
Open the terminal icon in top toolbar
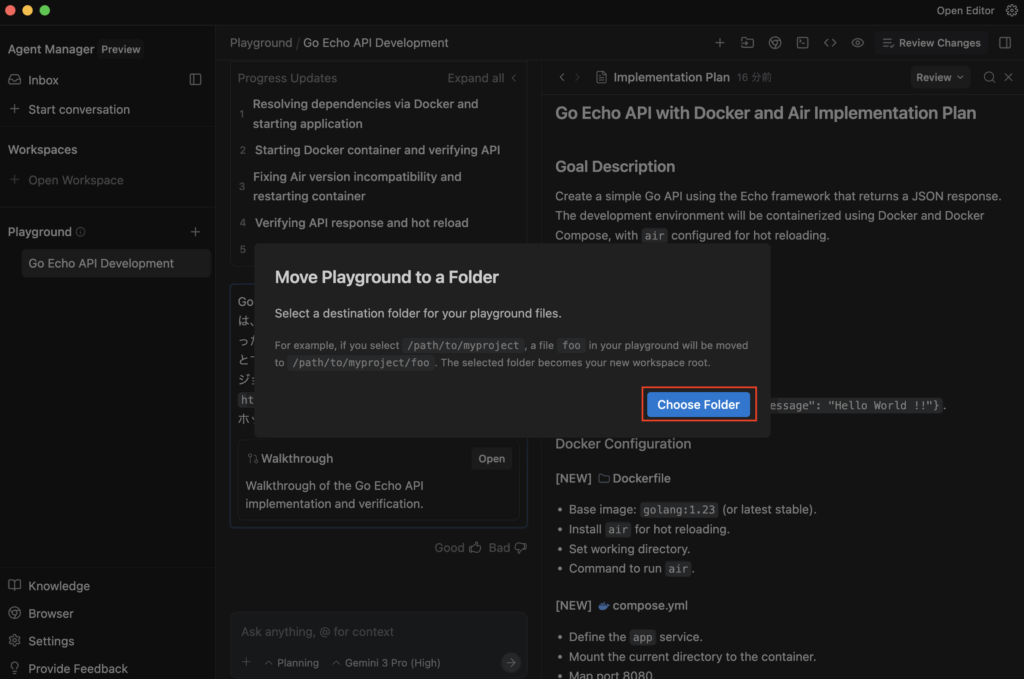802,43
